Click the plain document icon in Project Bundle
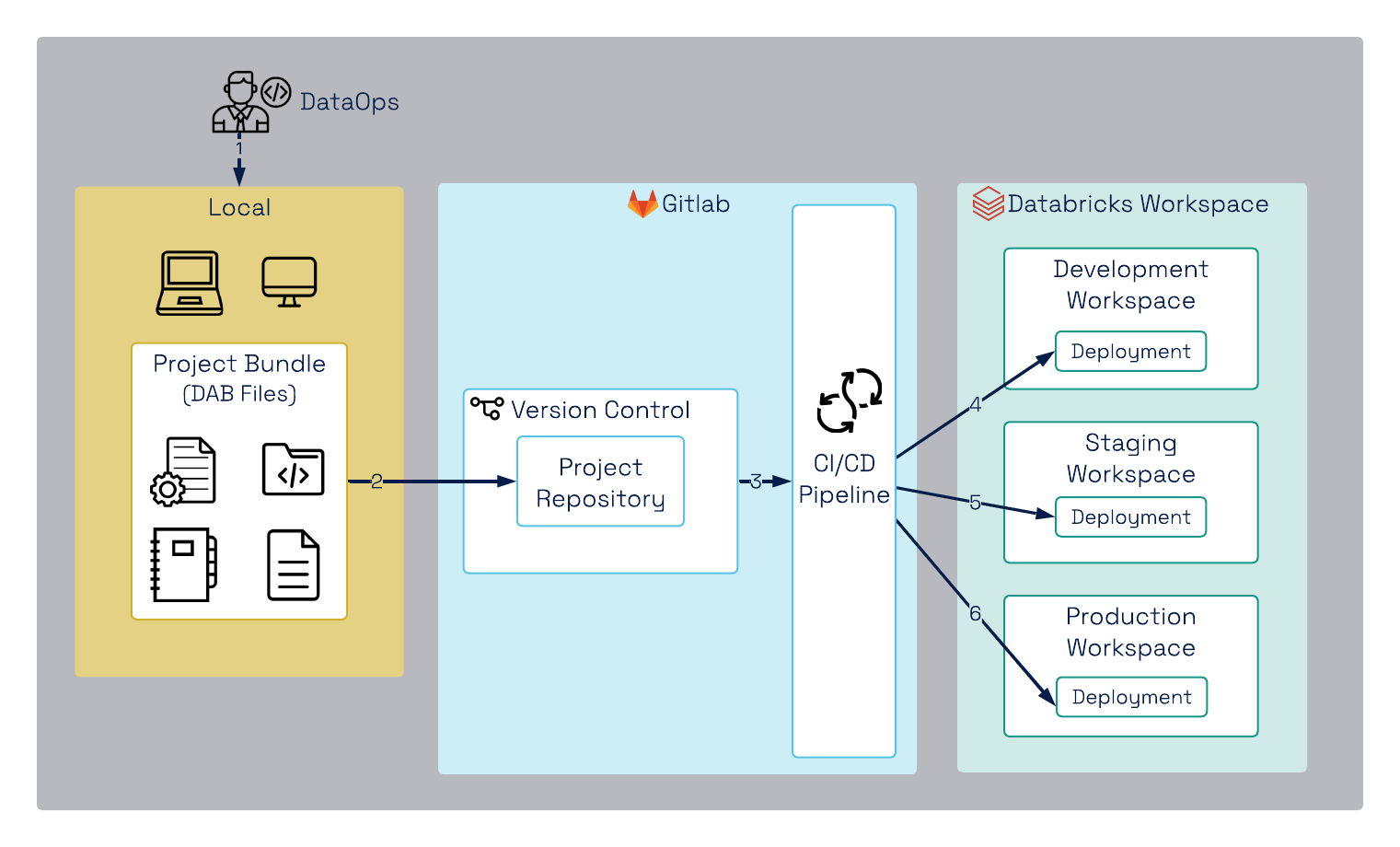 293,564
